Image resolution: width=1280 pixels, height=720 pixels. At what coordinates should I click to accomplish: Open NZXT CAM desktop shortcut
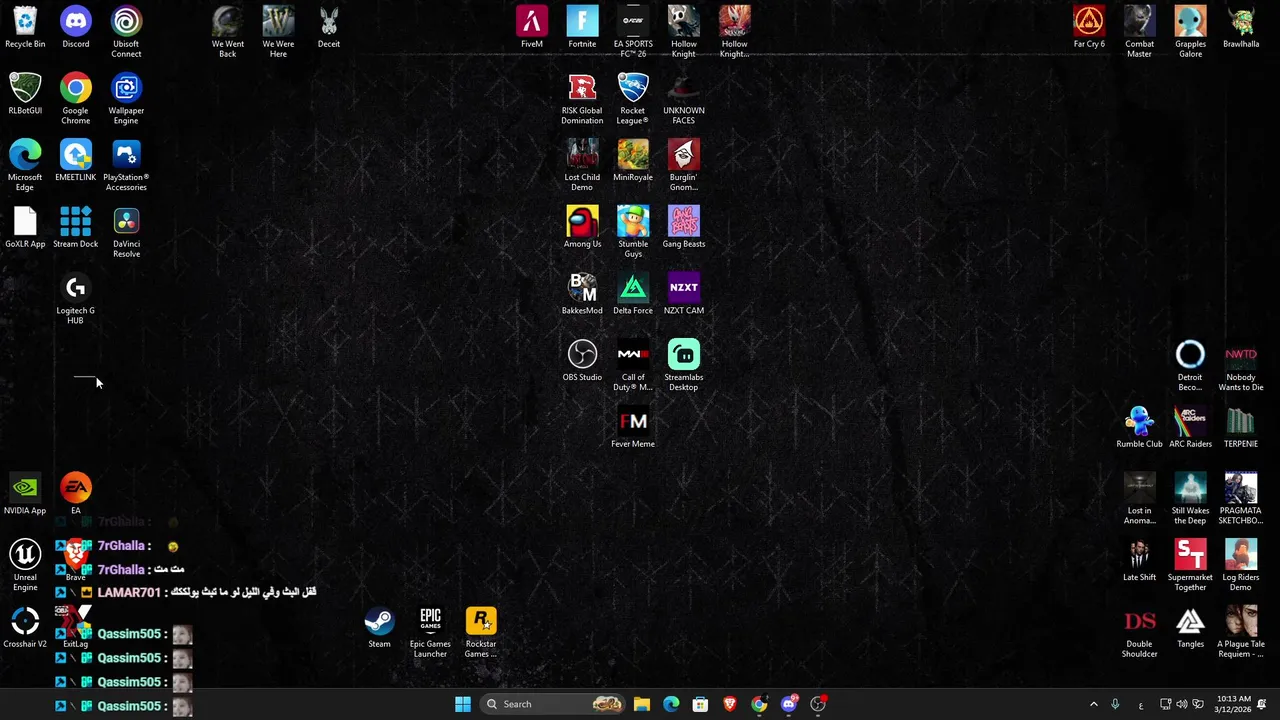(x=684, y=295)
